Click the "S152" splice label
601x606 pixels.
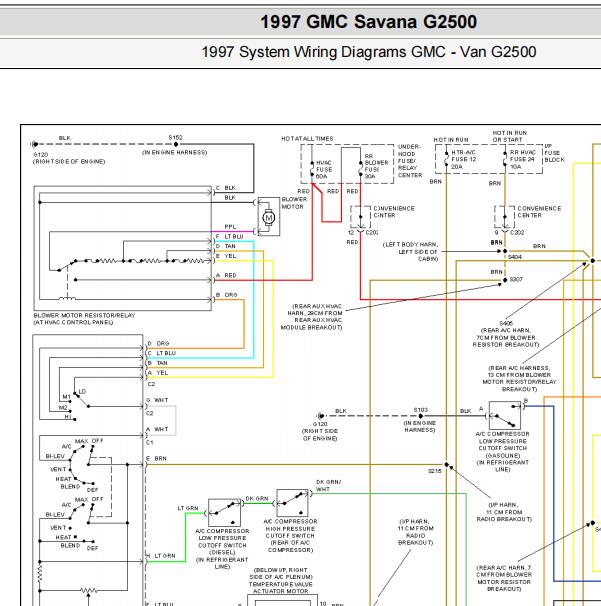click(x=175, y=138)
